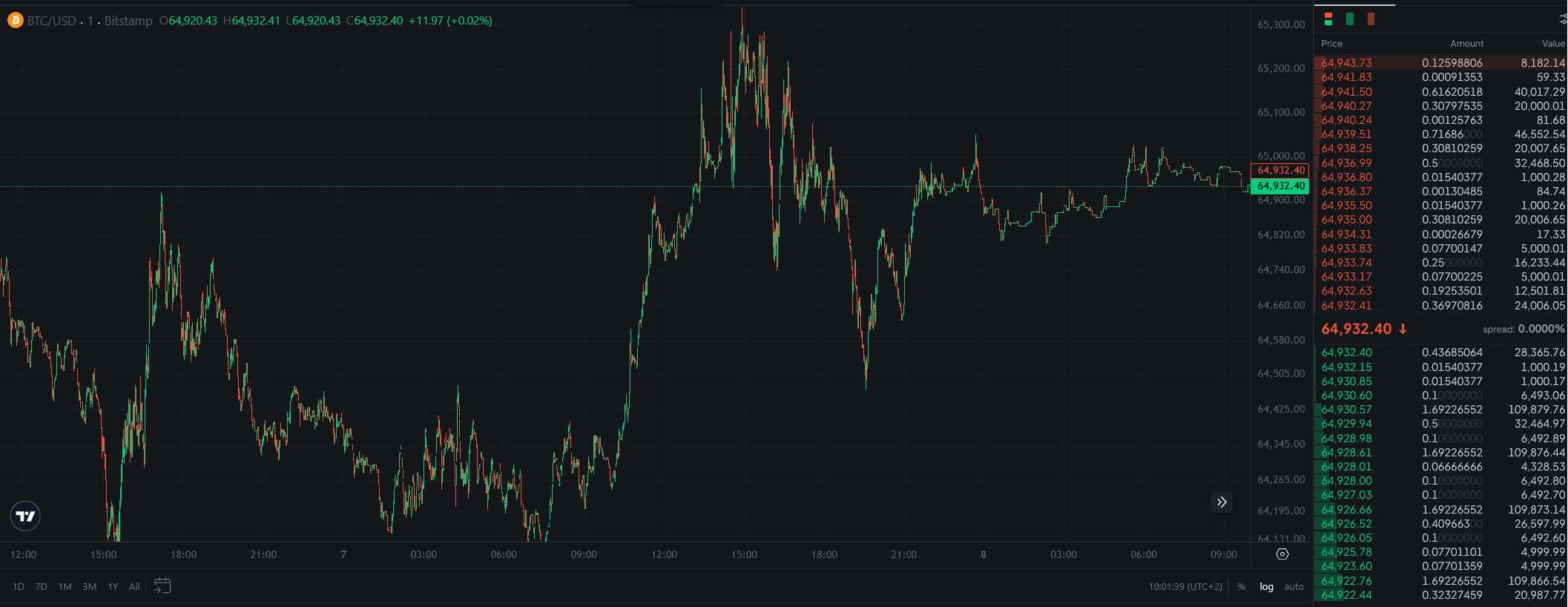Click day 7 marker on time axis
The image size is (1568, 607).
(343, 554)
